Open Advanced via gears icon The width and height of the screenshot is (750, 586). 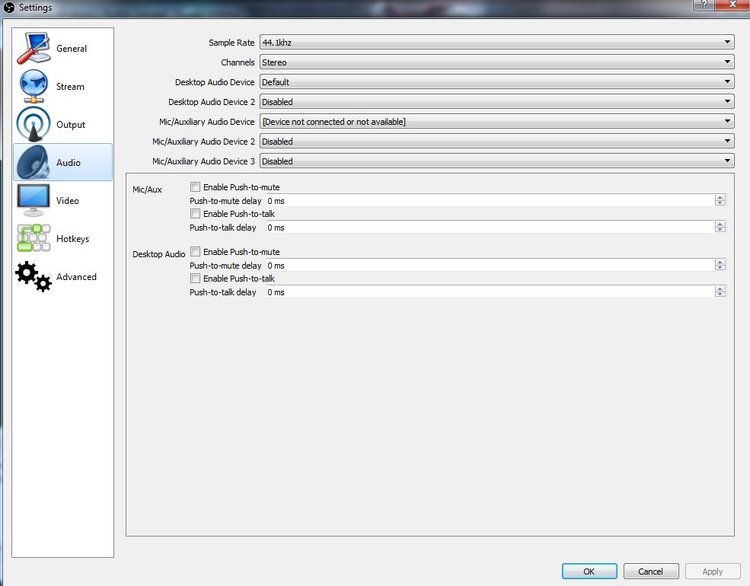tap(33, 276)
